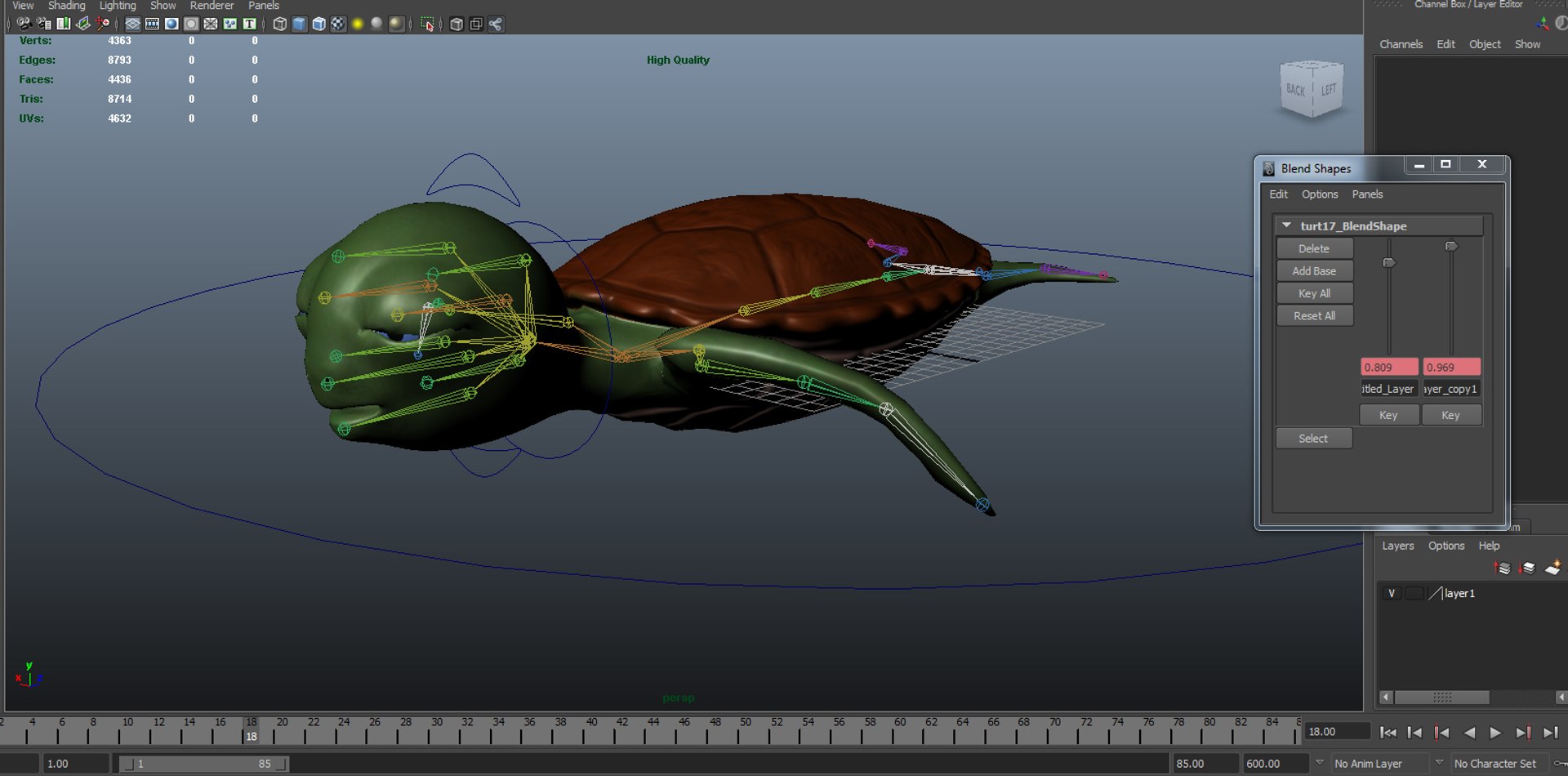The image size is (1568, 776).
Task: Click move layer down icon
Action: tap(1527, 568)
